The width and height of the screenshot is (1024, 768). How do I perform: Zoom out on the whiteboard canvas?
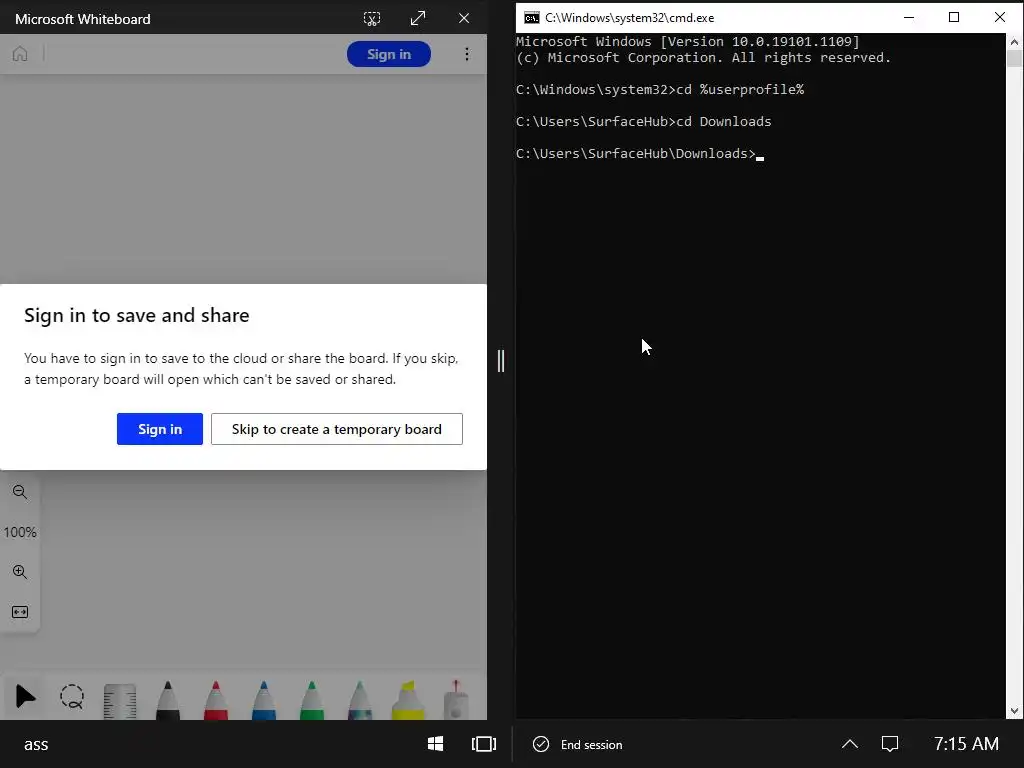20,492
